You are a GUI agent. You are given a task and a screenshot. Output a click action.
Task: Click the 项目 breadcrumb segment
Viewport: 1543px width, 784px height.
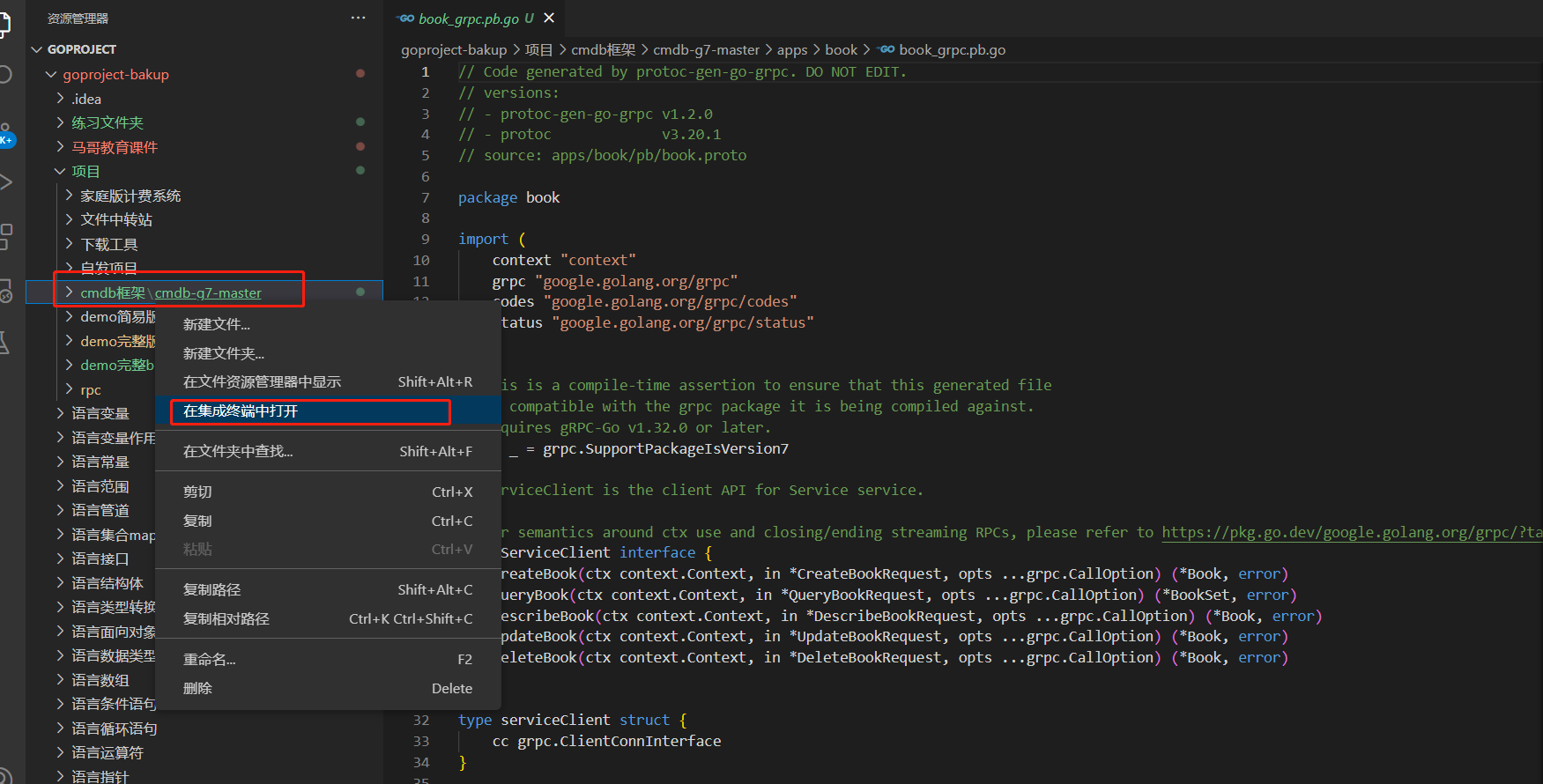tap(539, 50)
